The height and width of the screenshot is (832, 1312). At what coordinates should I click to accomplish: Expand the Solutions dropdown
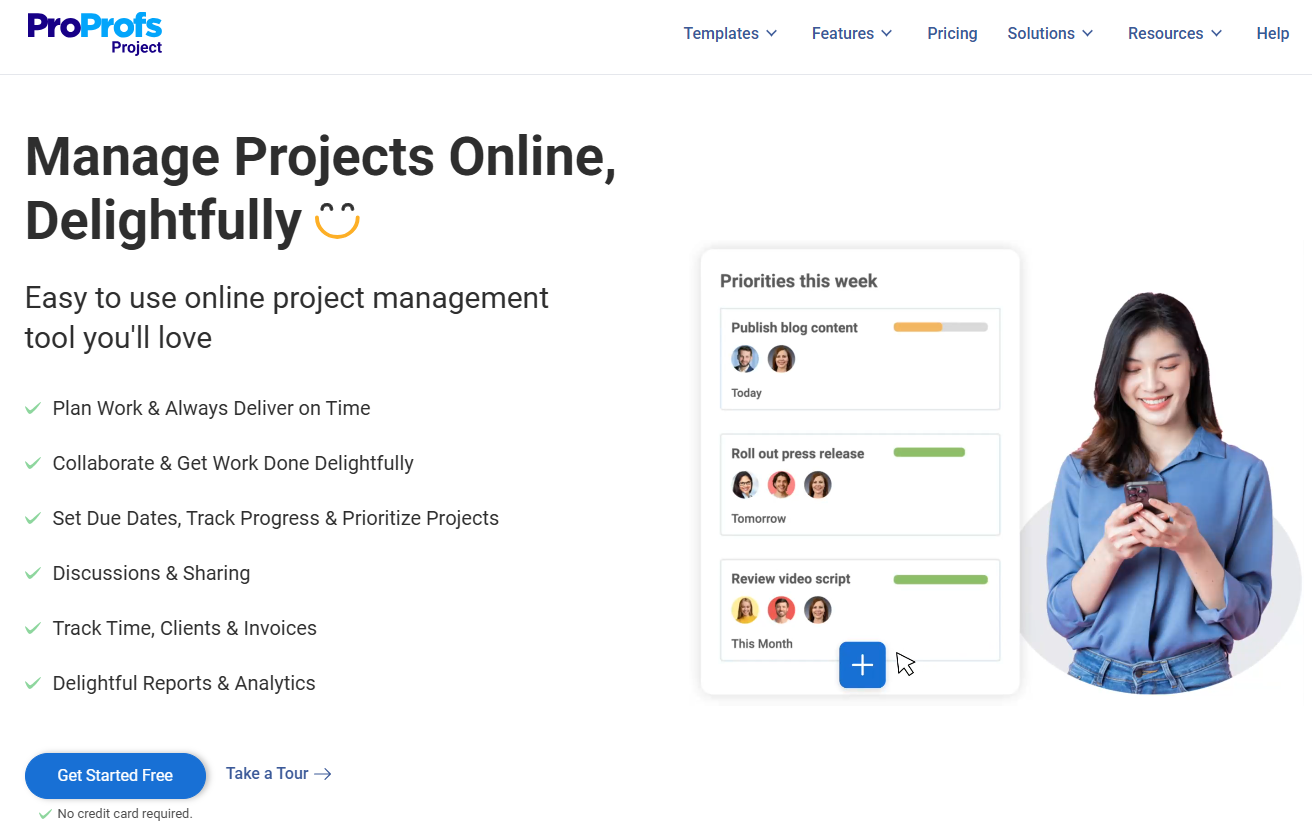[x=1050, y=33]
